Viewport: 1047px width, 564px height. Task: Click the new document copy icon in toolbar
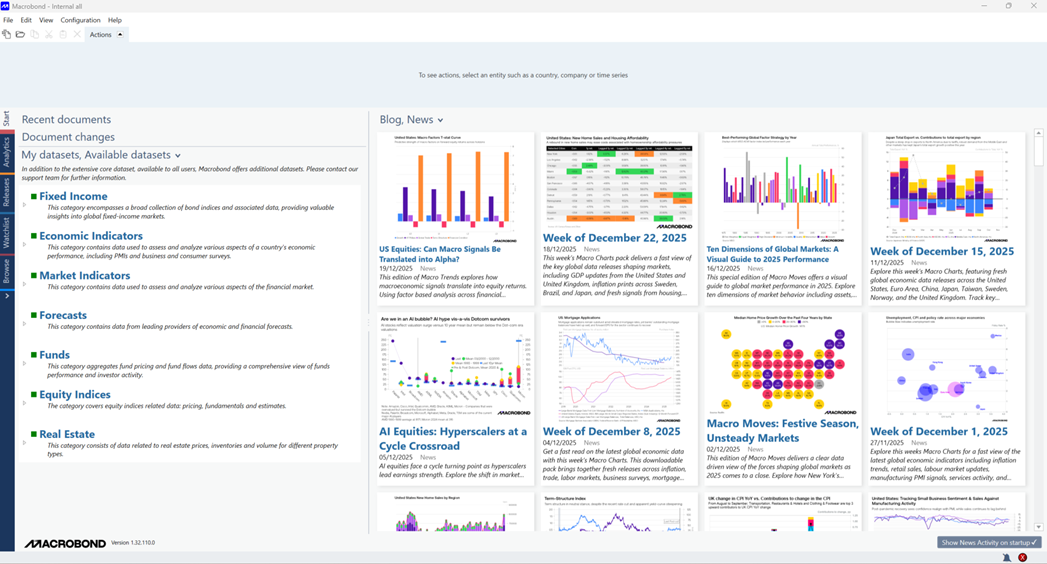click(7, 34)
